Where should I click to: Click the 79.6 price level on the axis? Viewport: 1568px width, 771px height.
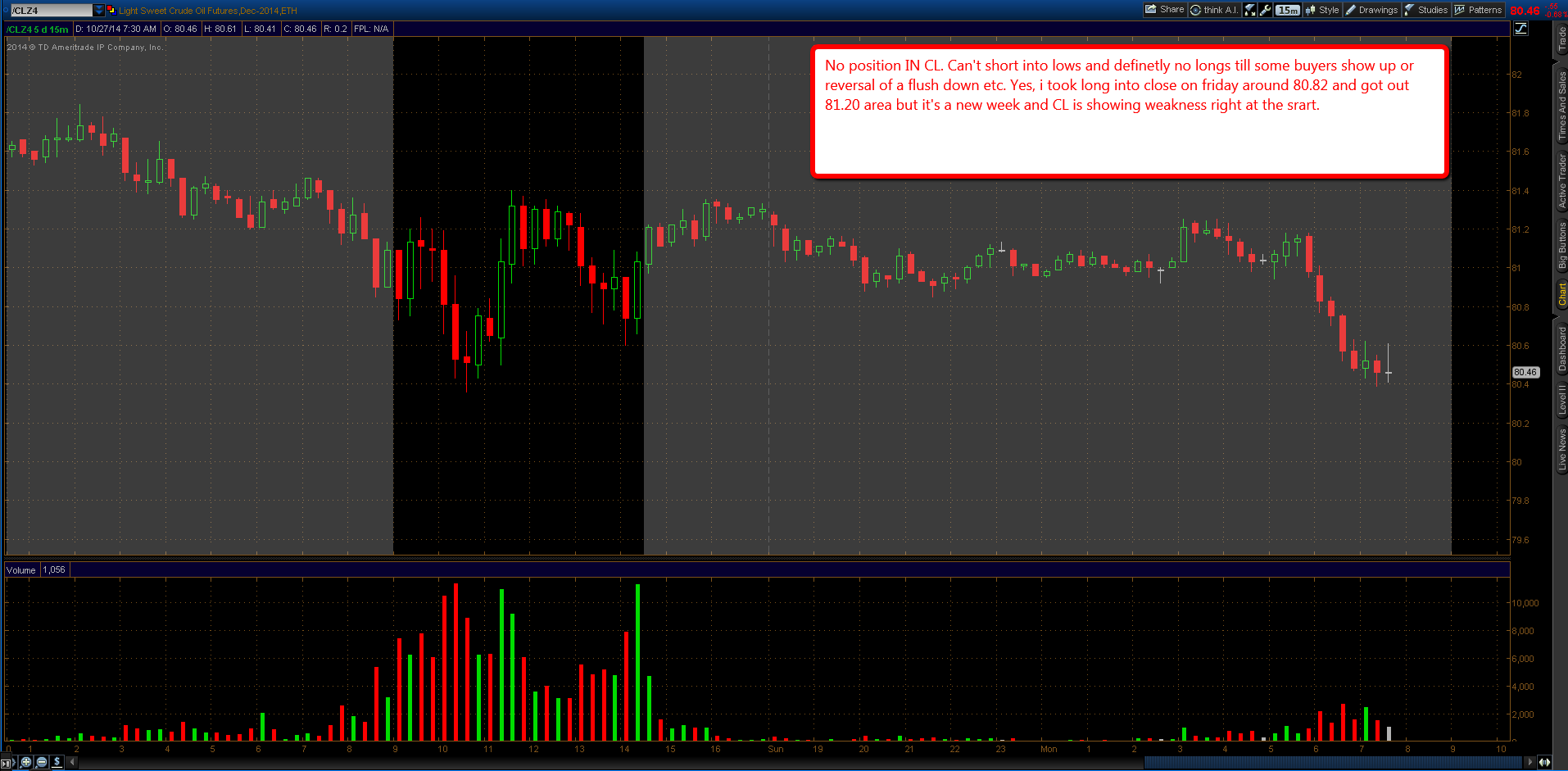point(1520,540)
